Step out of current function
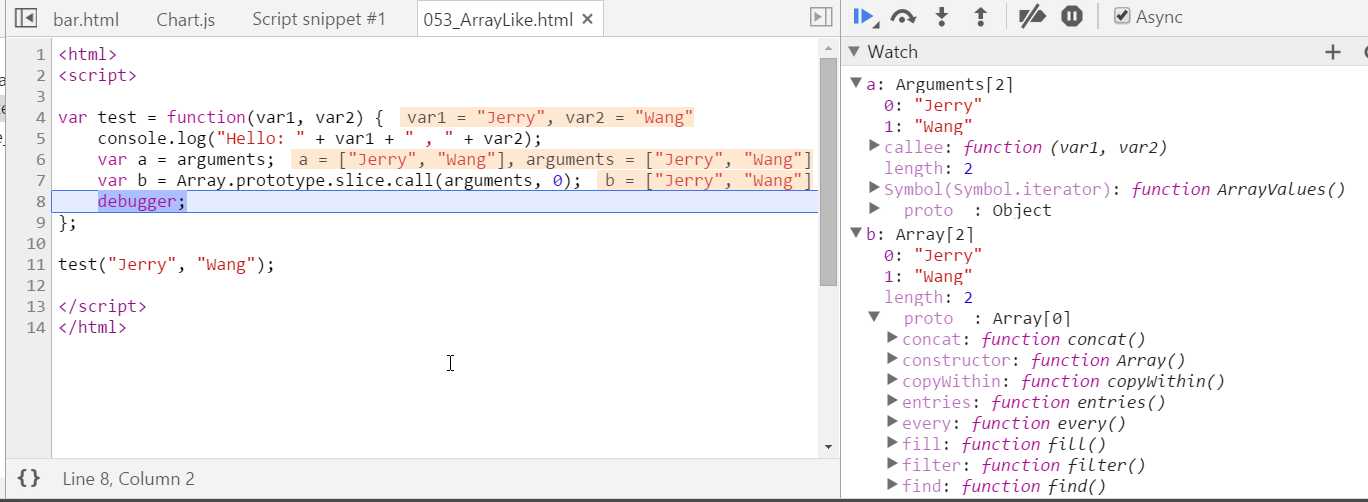 click(x=980, y=17)
